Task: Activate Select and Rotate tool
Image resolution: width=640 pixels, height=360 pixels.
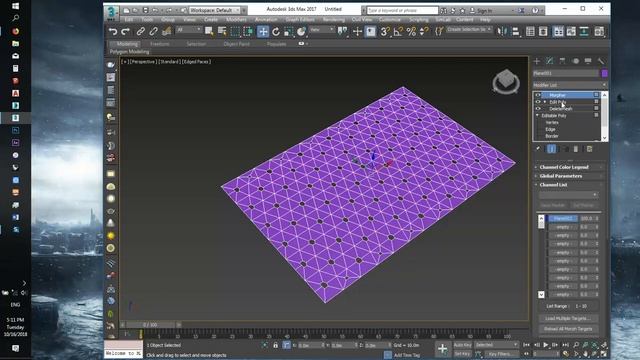Action: pos(276,31)
